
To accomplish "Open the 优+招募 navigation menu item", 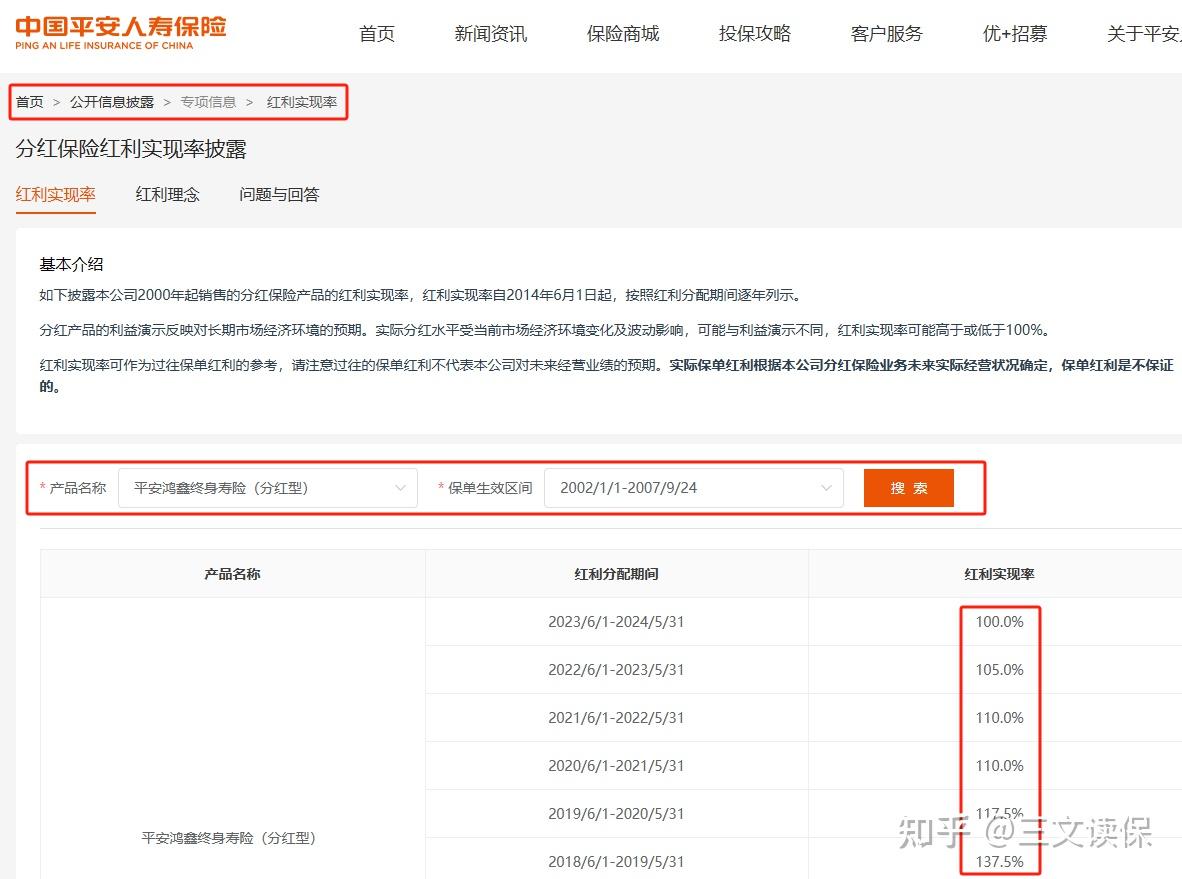I will [1015, 34].
